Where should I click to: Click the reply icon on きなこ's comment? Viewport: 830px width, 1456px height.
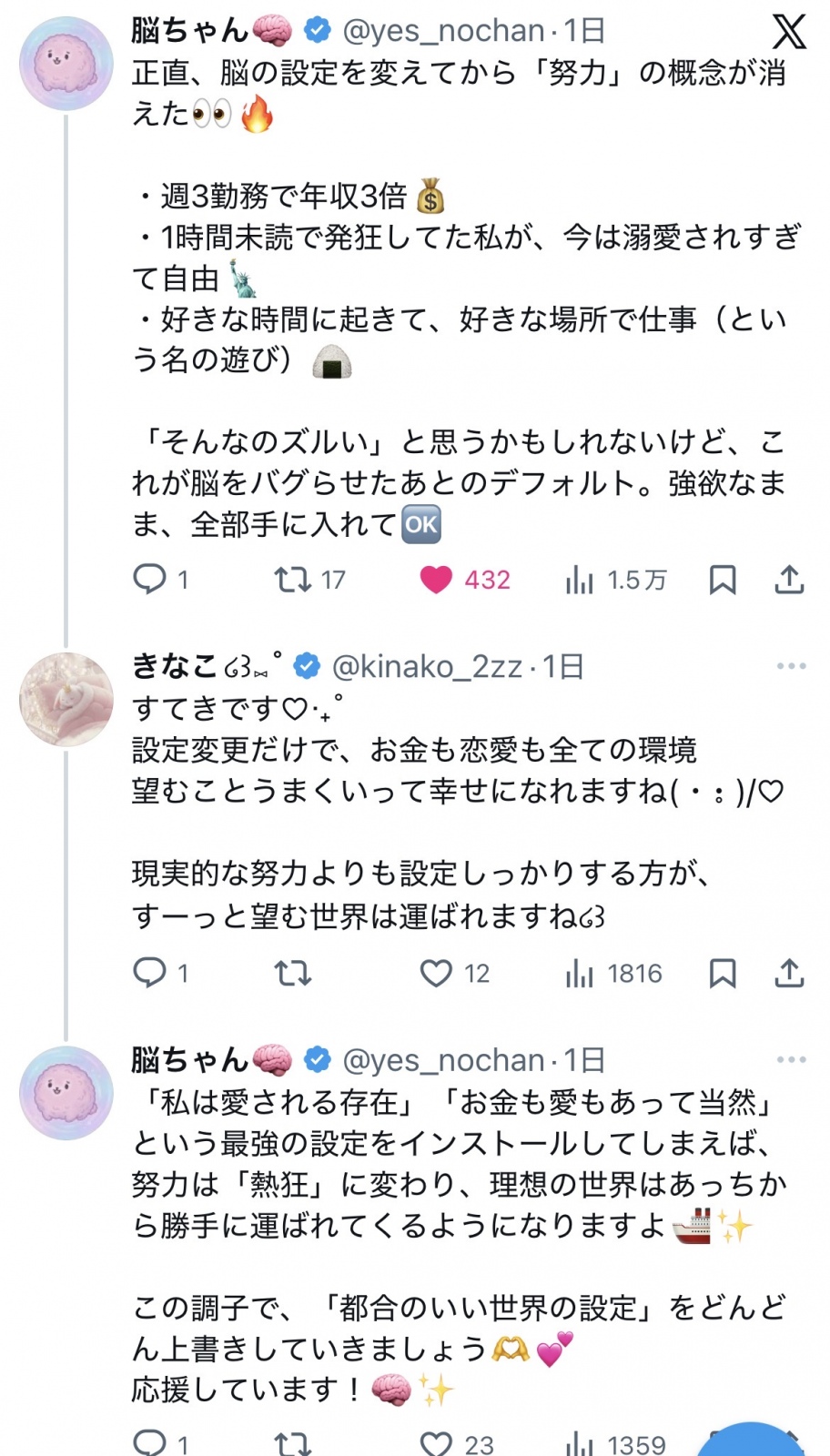coord(149,973)
